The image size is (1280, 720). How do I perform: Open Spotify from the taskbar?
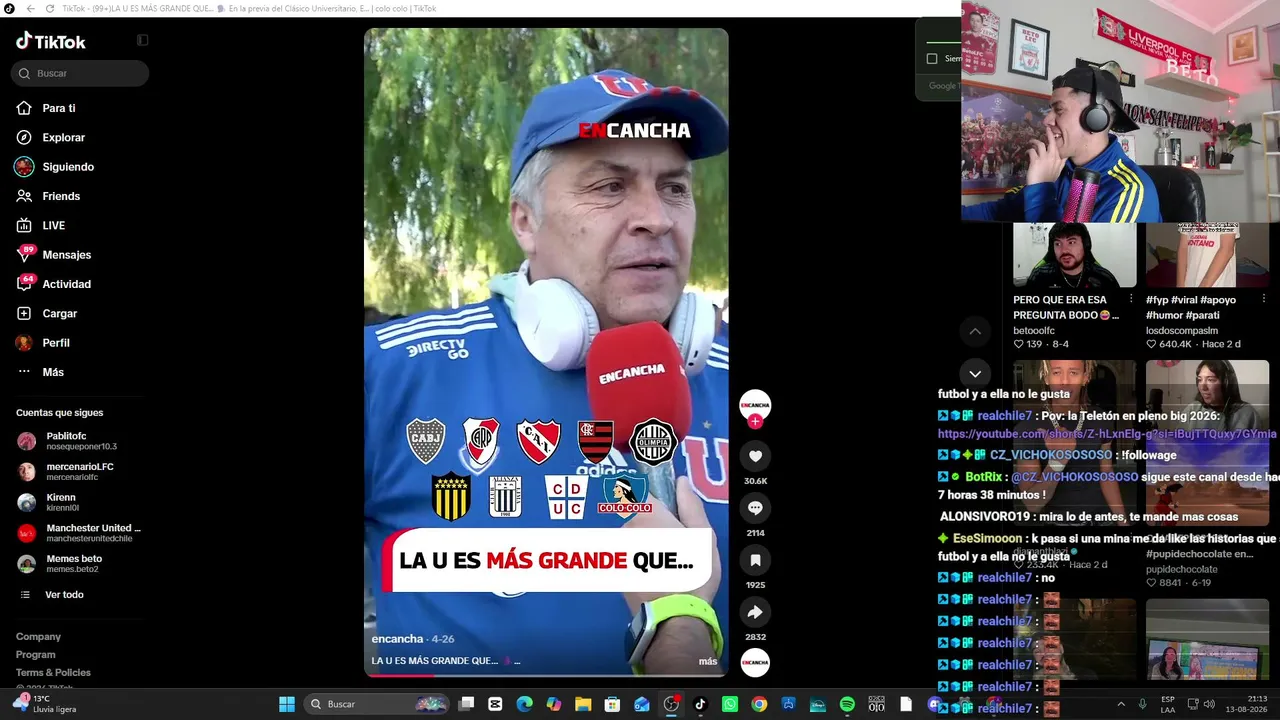coord(847,704)
